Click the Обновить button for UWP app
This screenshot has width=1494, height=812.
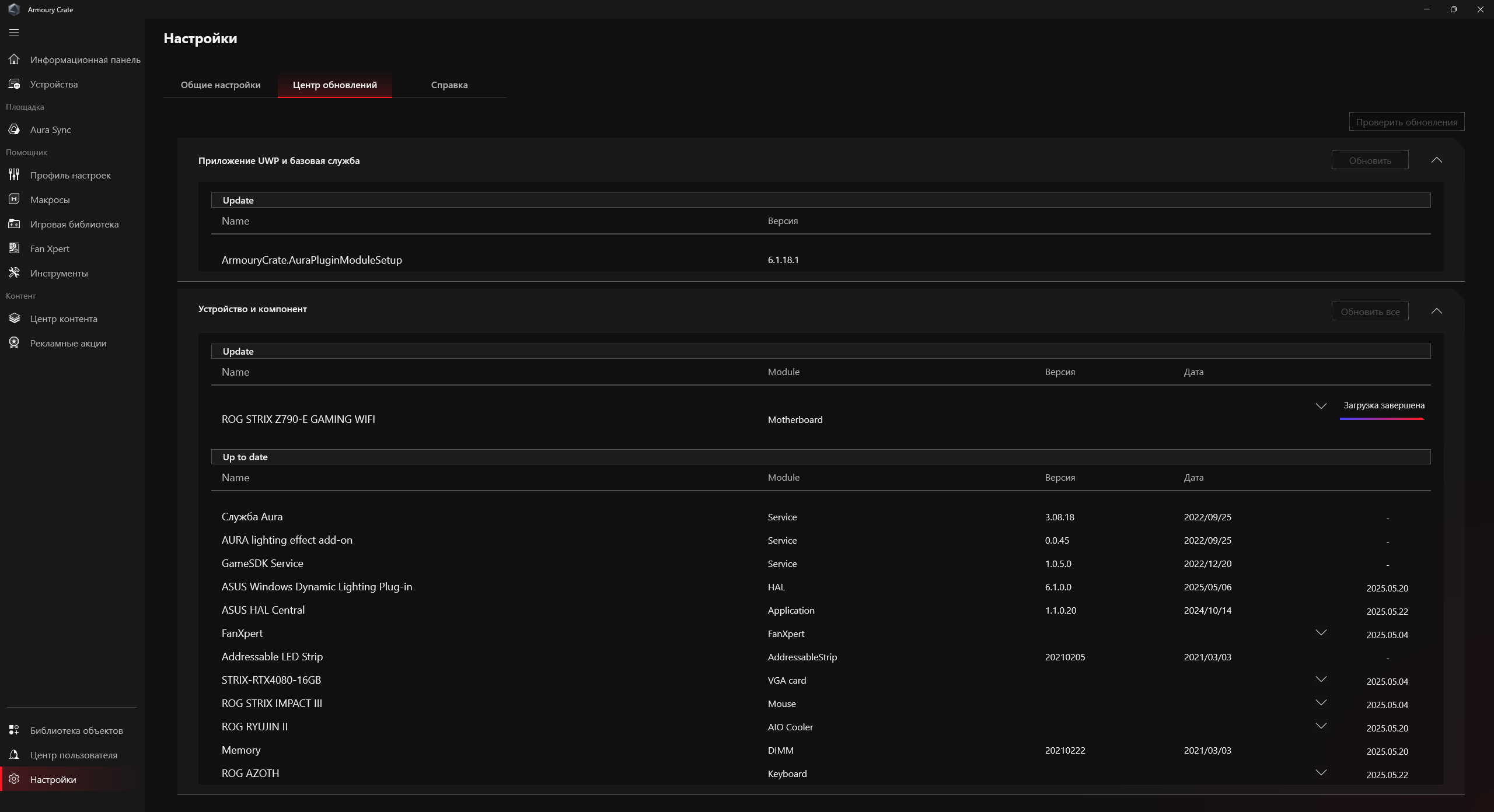1370,160
